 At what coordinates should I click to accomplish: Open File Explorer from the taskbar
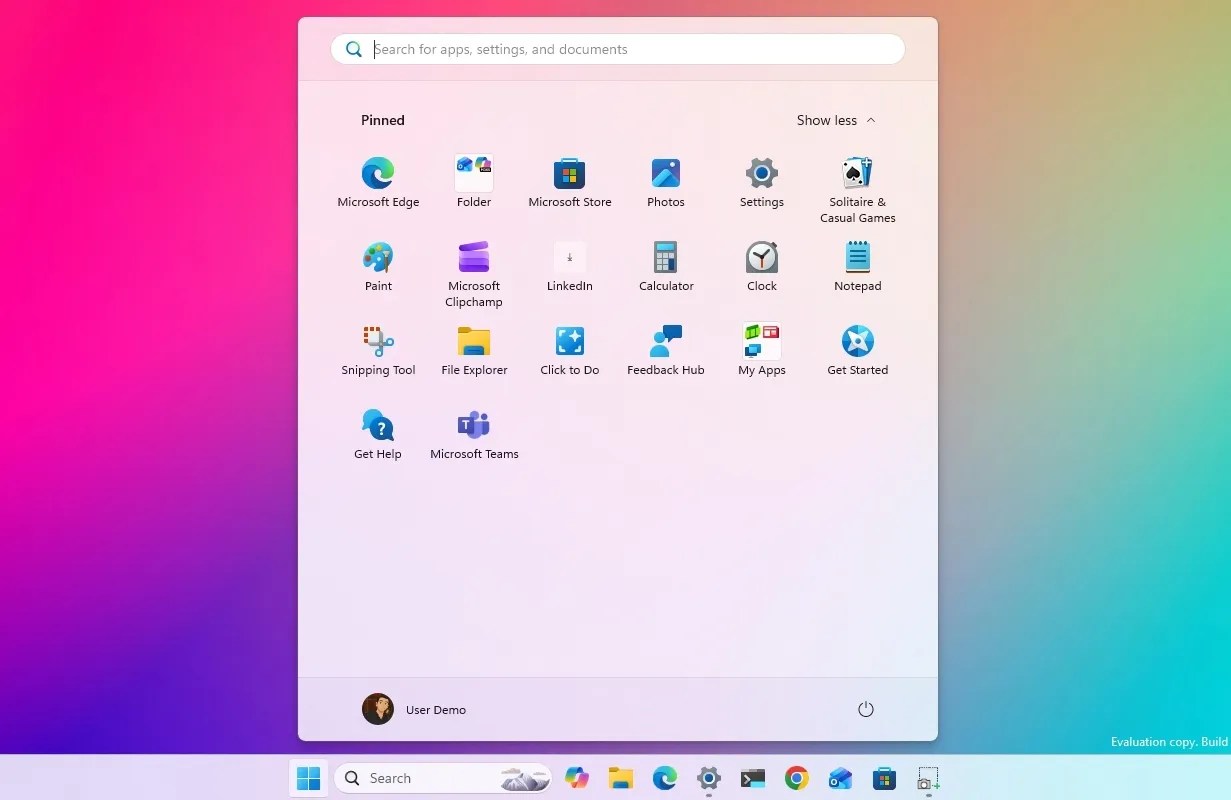(621, 778)
